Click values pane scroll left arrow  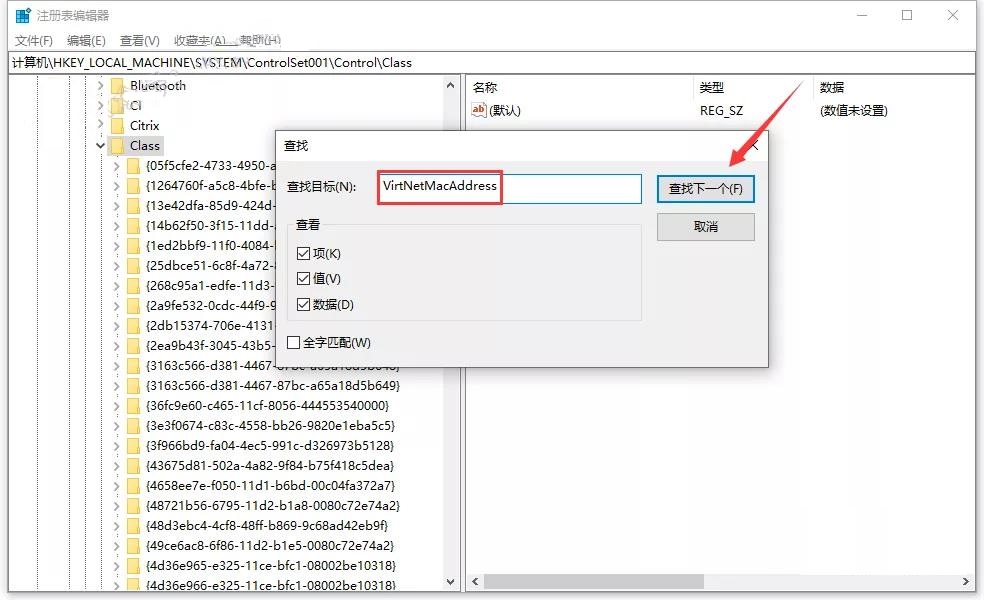[475, 582]
